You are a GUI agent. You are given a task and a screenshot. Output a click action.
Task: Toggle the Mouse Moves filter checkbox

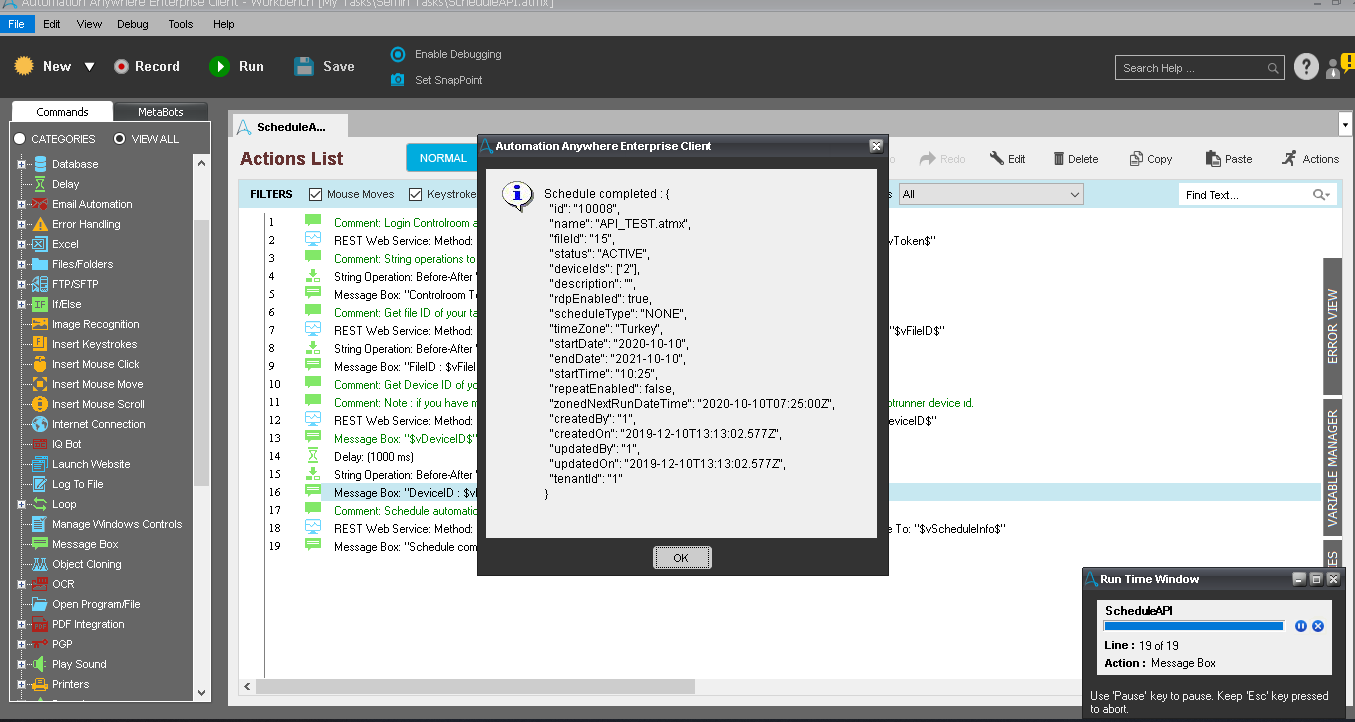tap(316, 194)
